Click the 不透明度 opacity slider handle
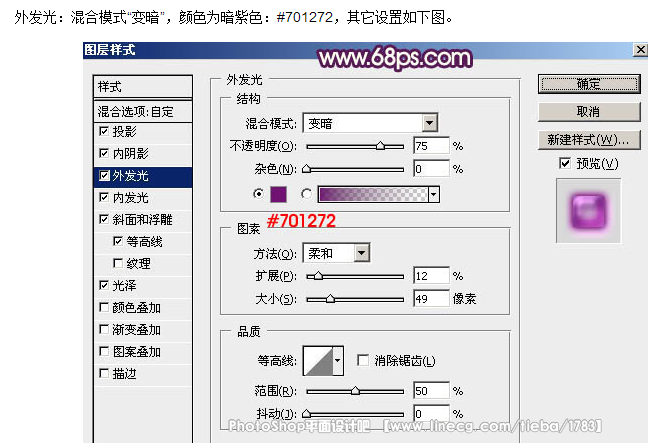This screenshot has height=443, width=652. [x=380, y=146]
